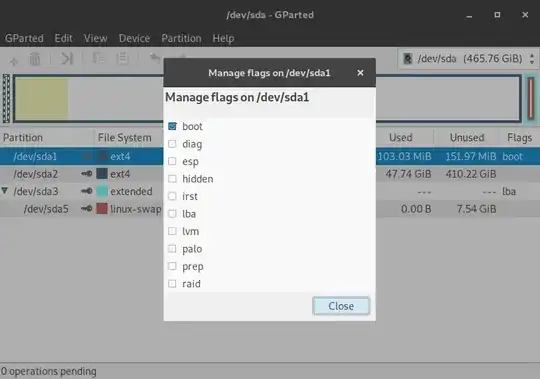Select the /dev/sda2 partition row

click(270, 174)
